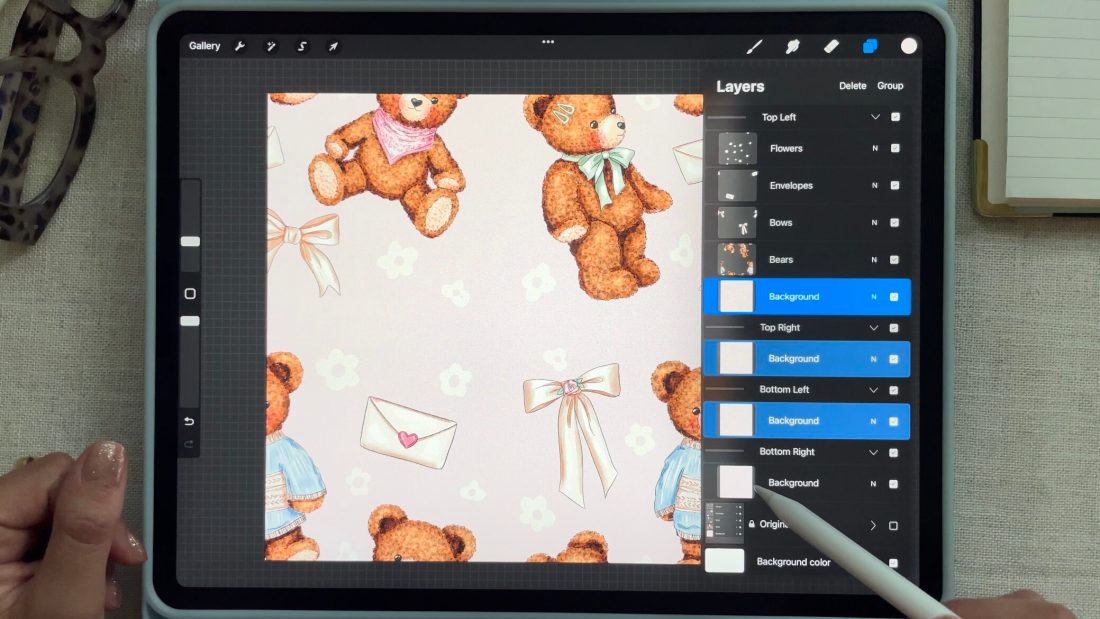This screenshot has height=619, width=1100.
Task: Collapse the Bottom Right group
Action: point(873,453)
